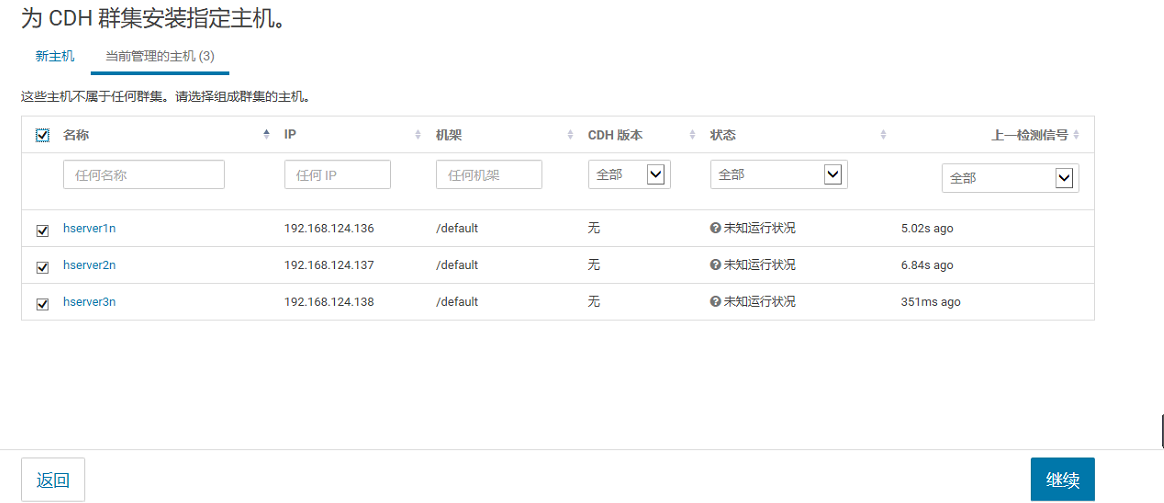The height and width of the screenshot is (503, 1164).
Task: Switch to the 新主机 tab
Action: [x=55, y=56]
